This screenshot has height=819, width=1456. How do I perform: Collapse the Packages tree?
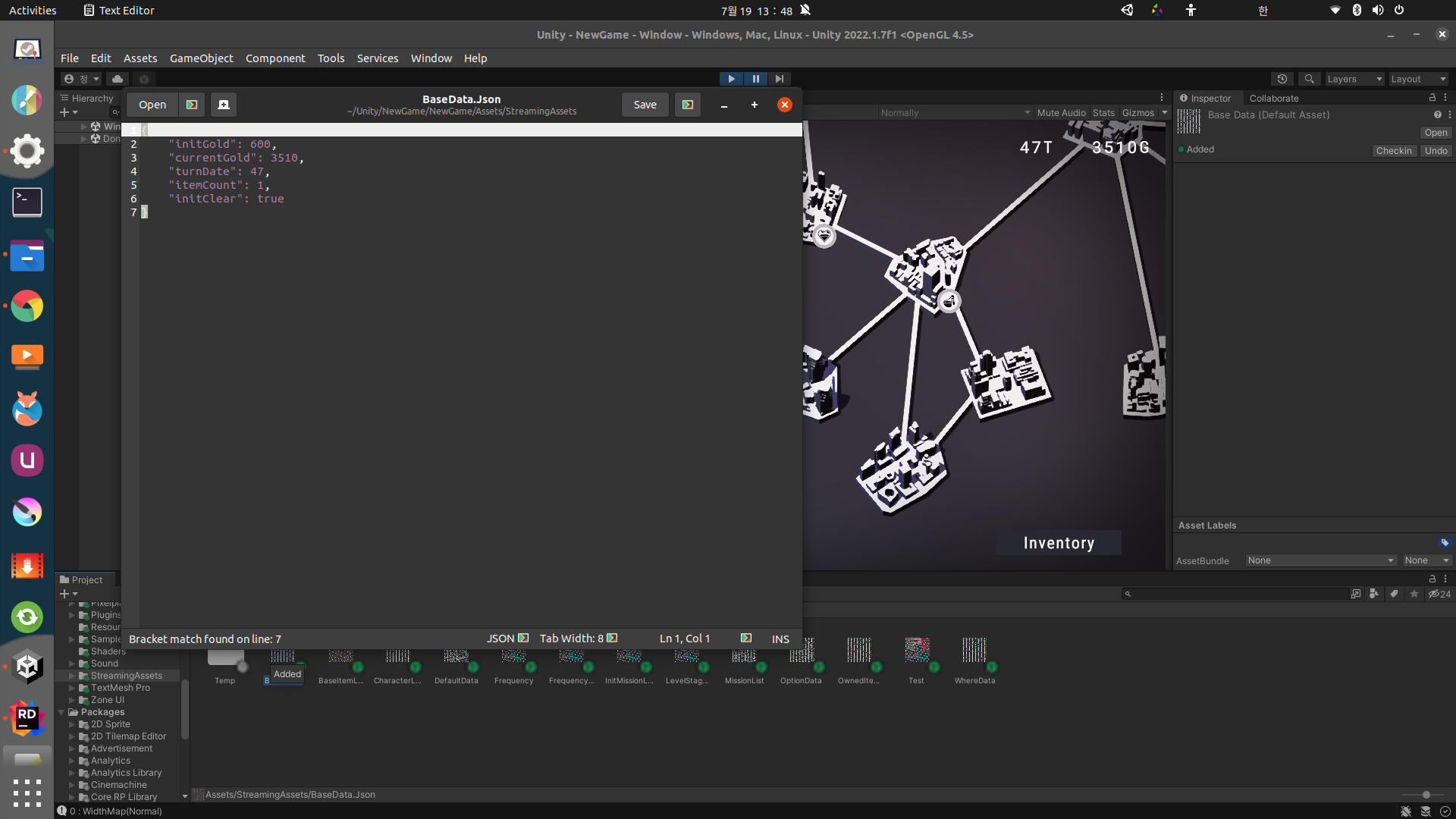pyautogui.click(x=61, y=712)
